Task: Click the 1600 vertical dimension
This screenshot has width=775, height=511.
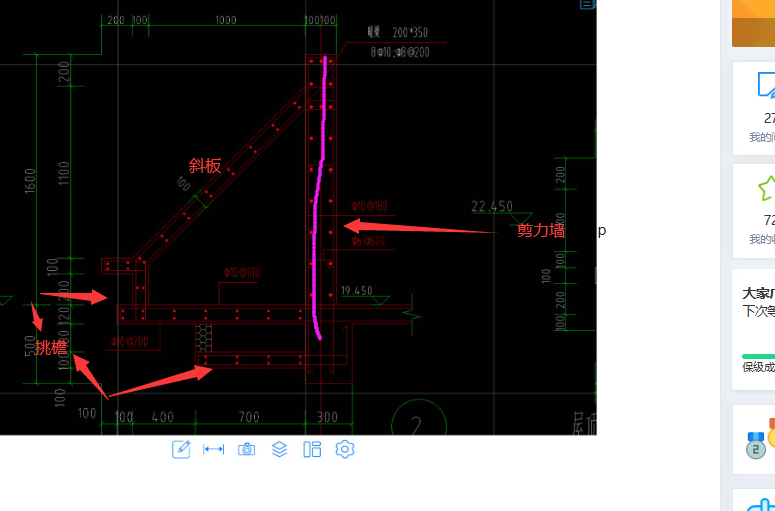Action: 30,181
